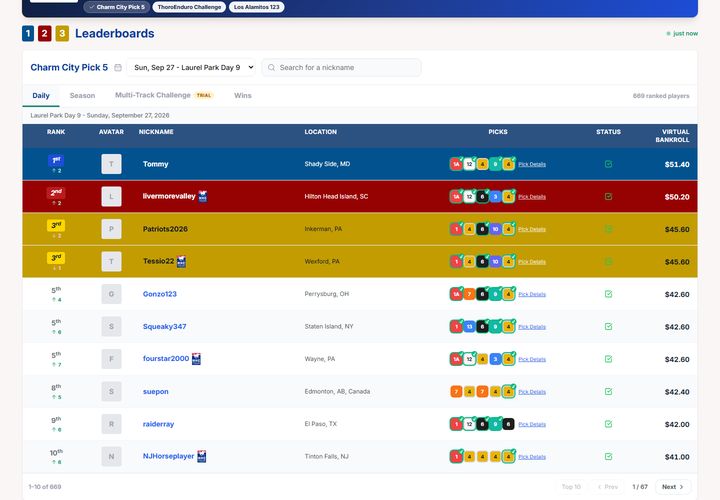Open Pick Details for Tommy
Image resolution: width=720 pixels, height=500 pixels.
pyautogui.click(x=532, y=164)
